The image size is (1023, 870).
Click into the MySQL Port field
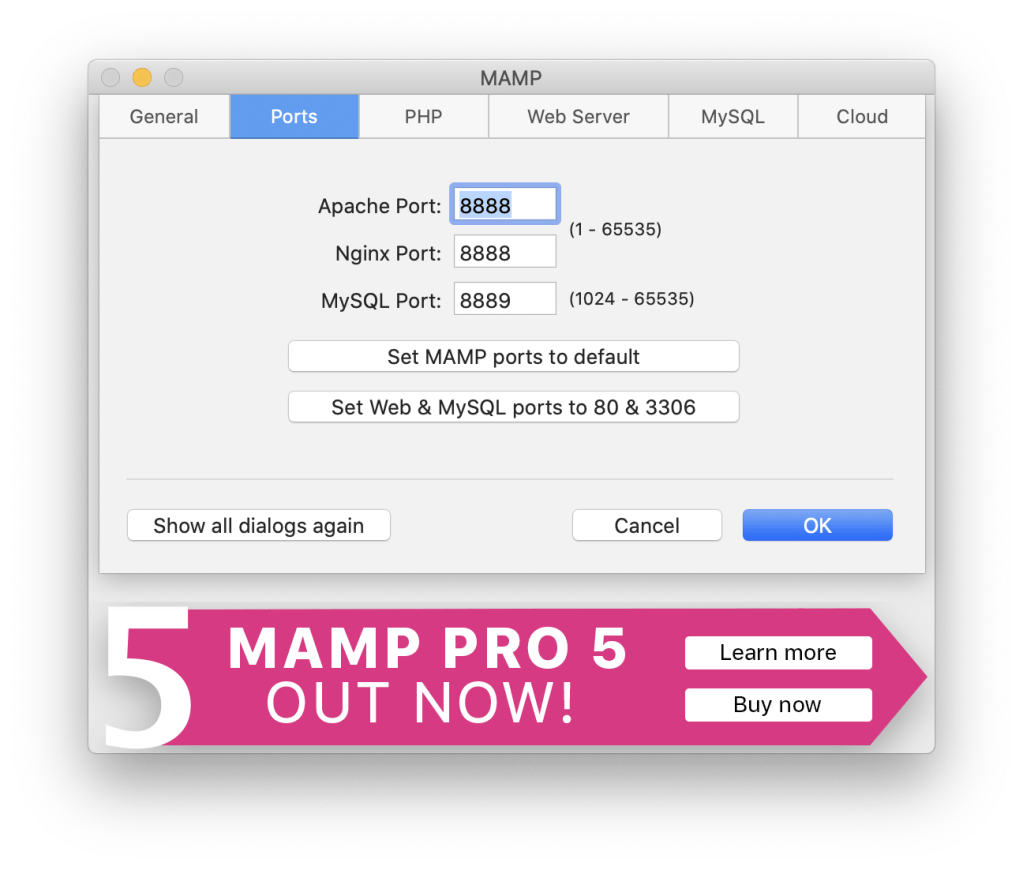coord(505,299)
